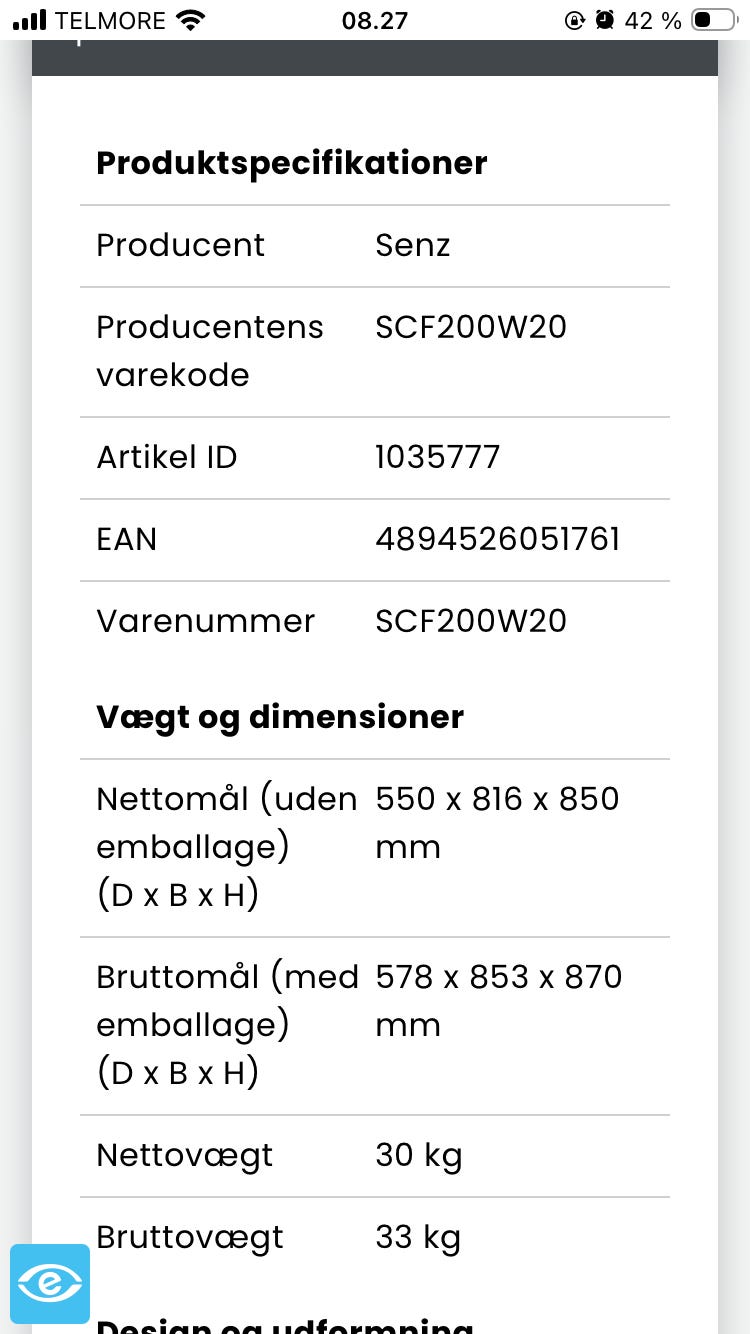Viewport: 750px width, 1334px height.
Task: Tap Producentens varekode value SCF200W20
Action: click(x=471, y=327)
